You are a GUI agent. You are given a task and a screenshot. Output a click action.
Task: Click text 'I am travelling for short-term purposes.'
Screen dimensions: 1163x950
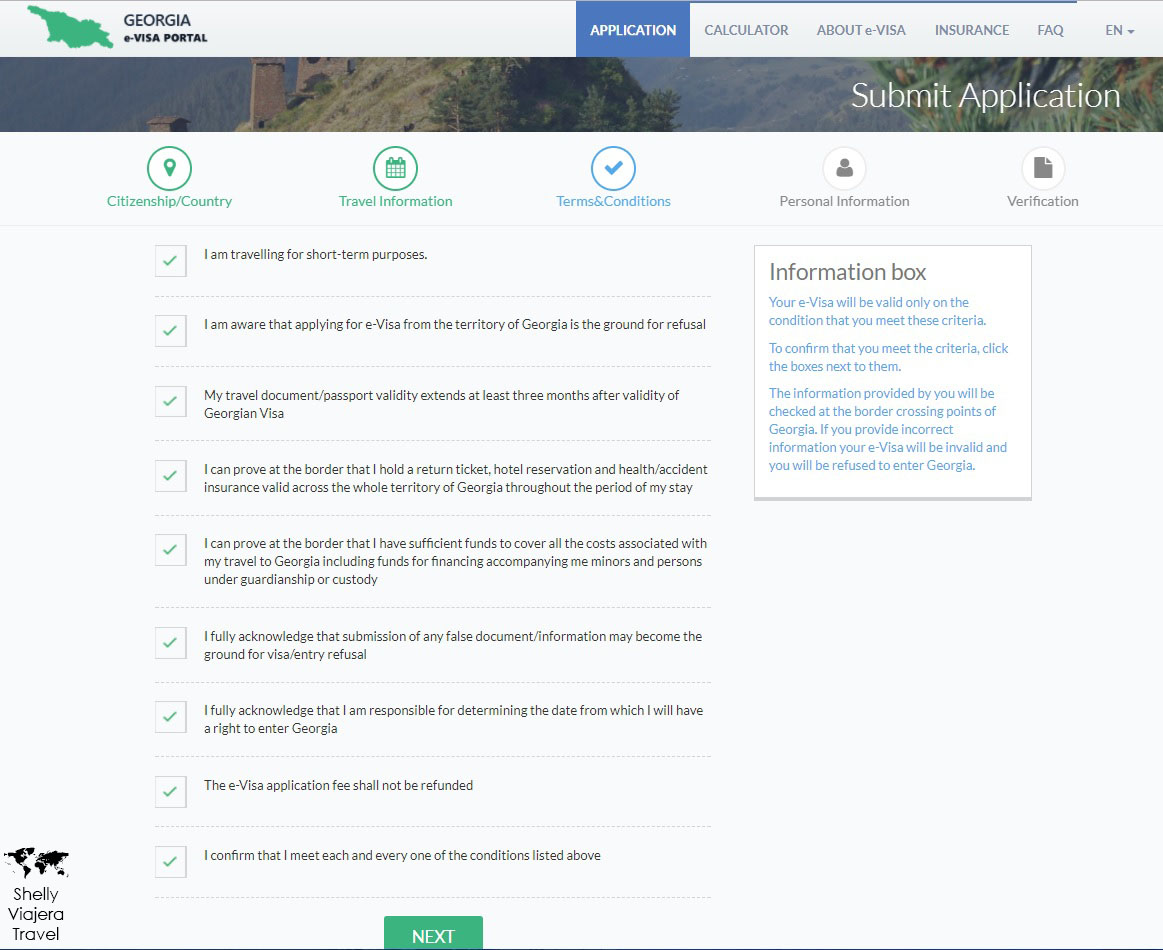(315, 254)
